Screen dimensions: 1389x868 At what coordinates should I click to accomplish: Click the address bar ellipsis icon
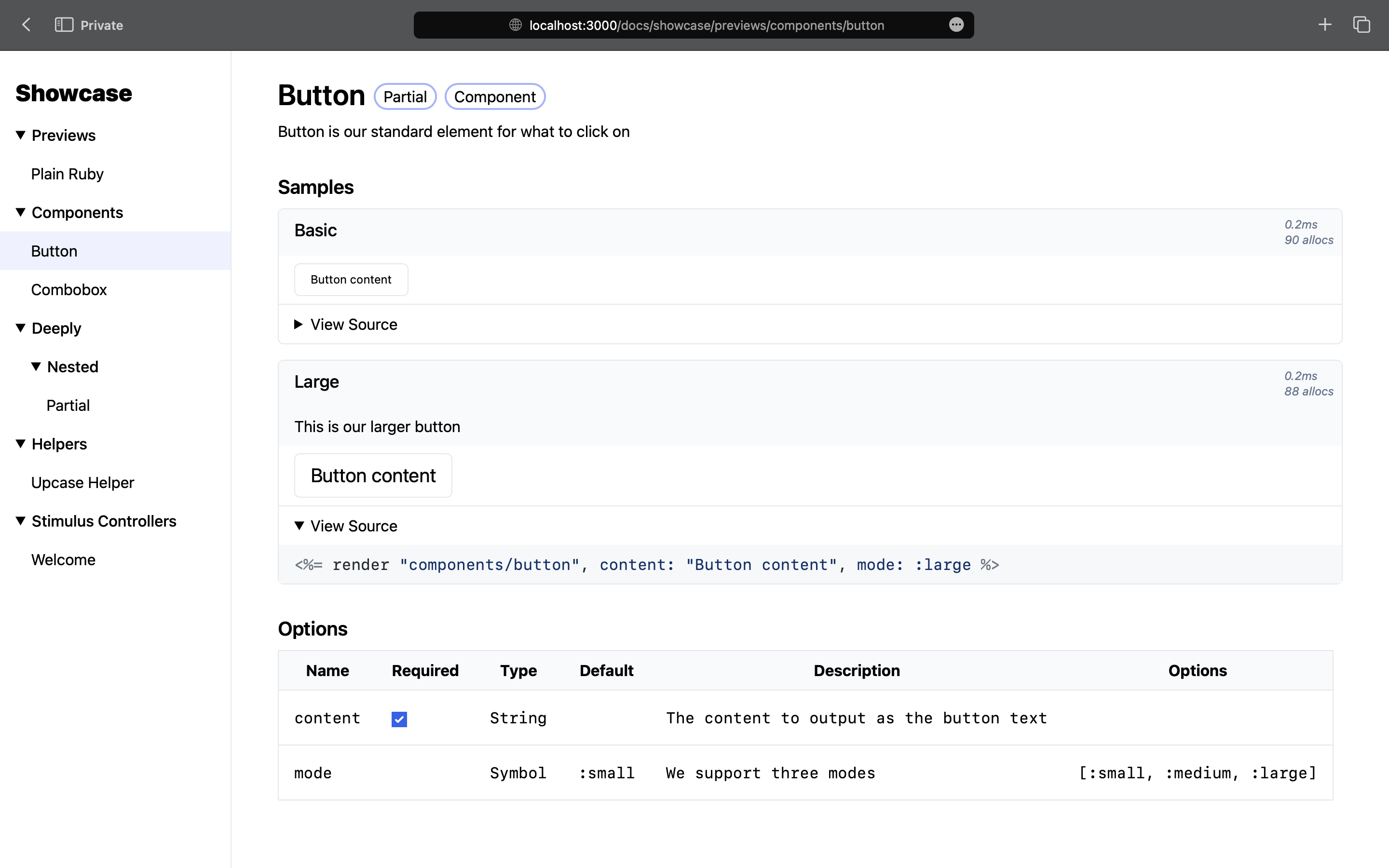pos(955,25)
